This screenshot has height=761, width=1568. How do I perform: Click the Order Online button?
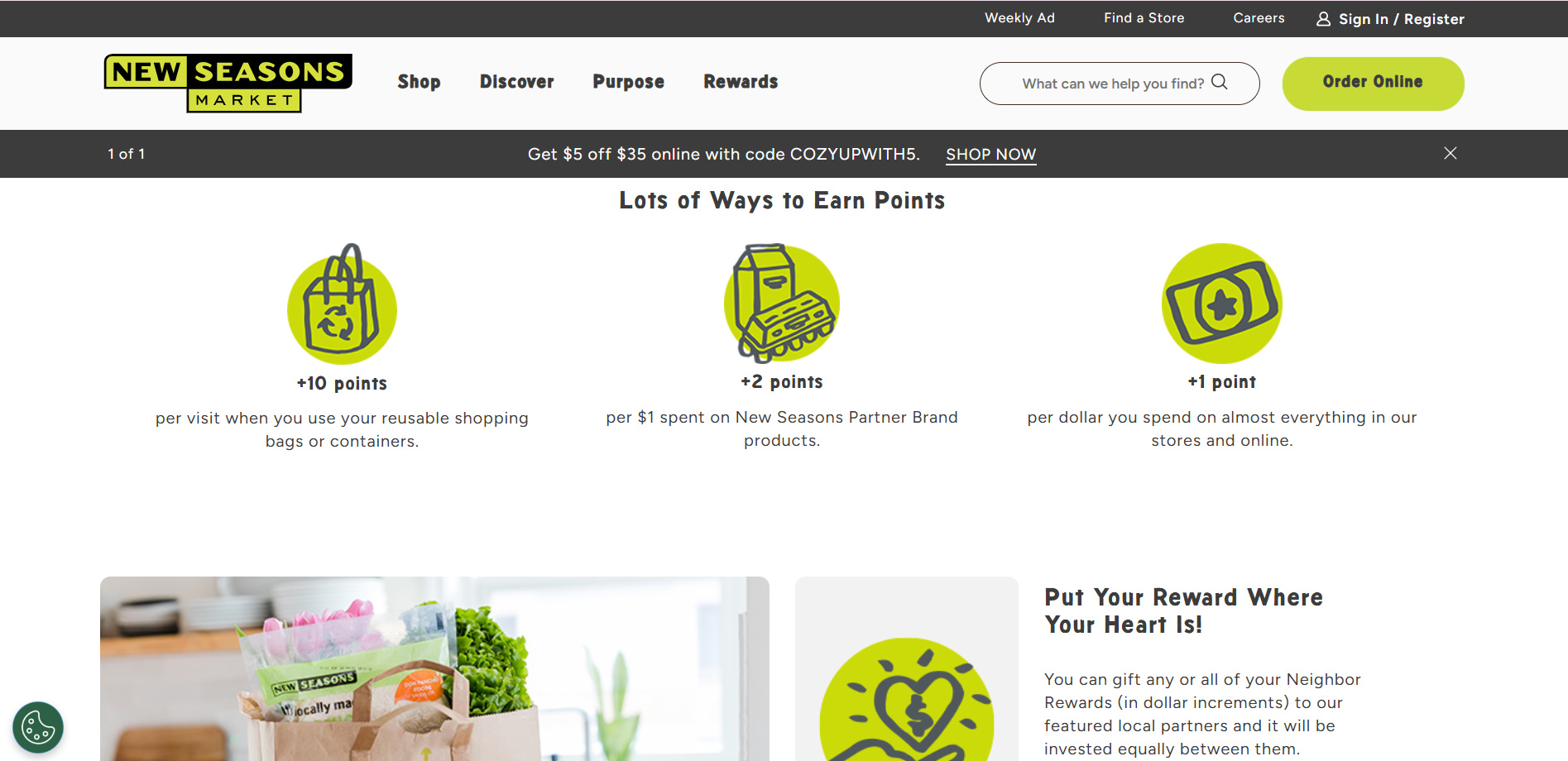coord(1373,84)
